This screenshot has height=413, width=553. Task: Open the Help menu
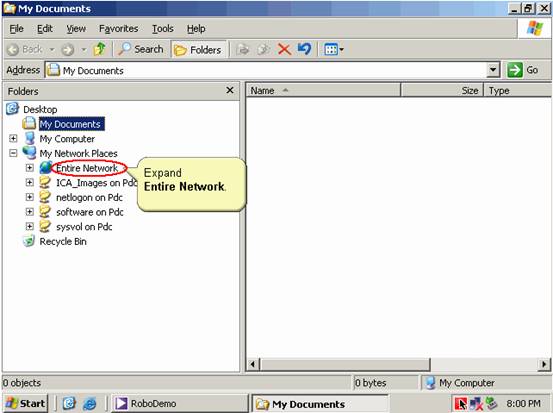(x=196, y=29)
